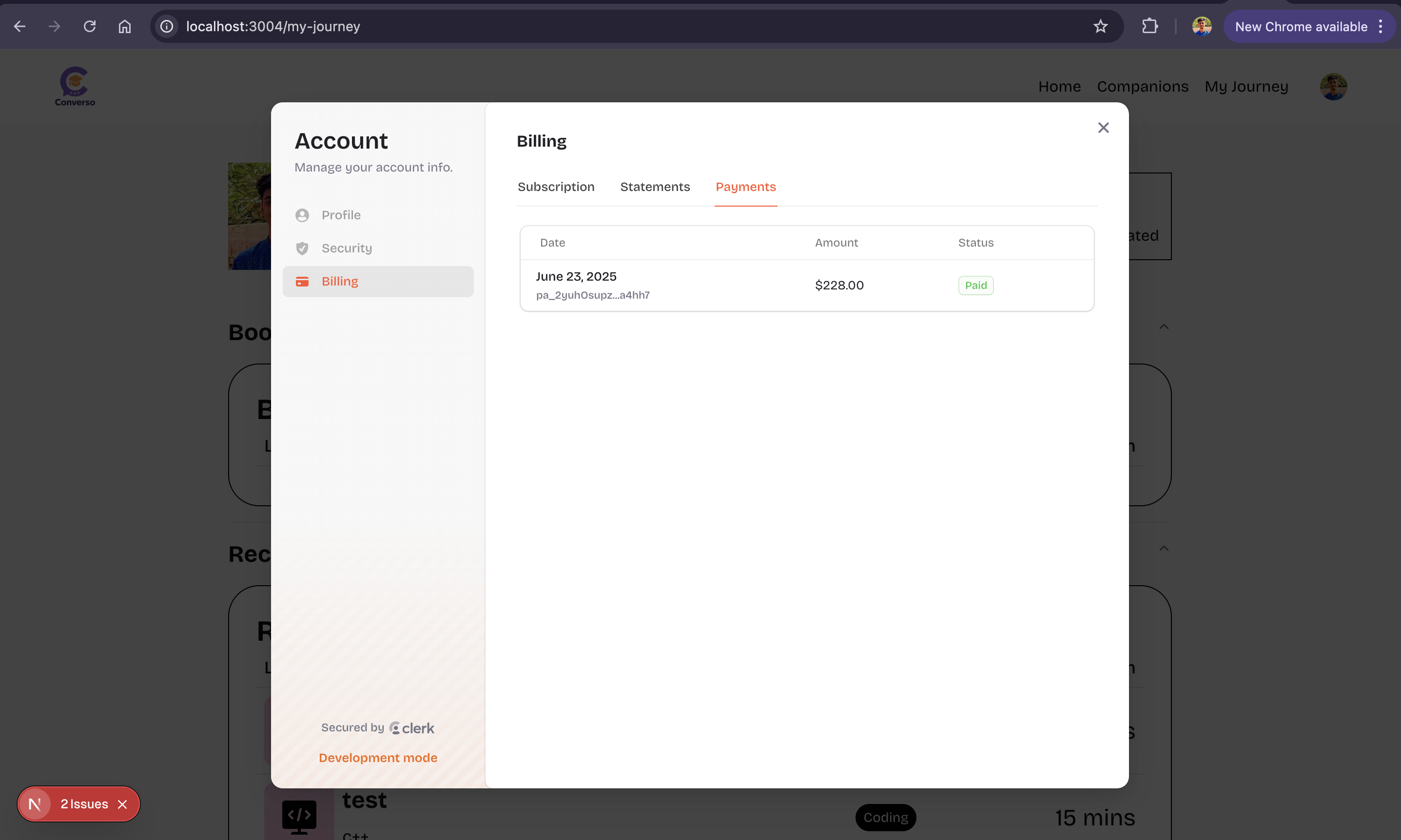
Task: Click the browser back arrow
Action: point(20,27)
